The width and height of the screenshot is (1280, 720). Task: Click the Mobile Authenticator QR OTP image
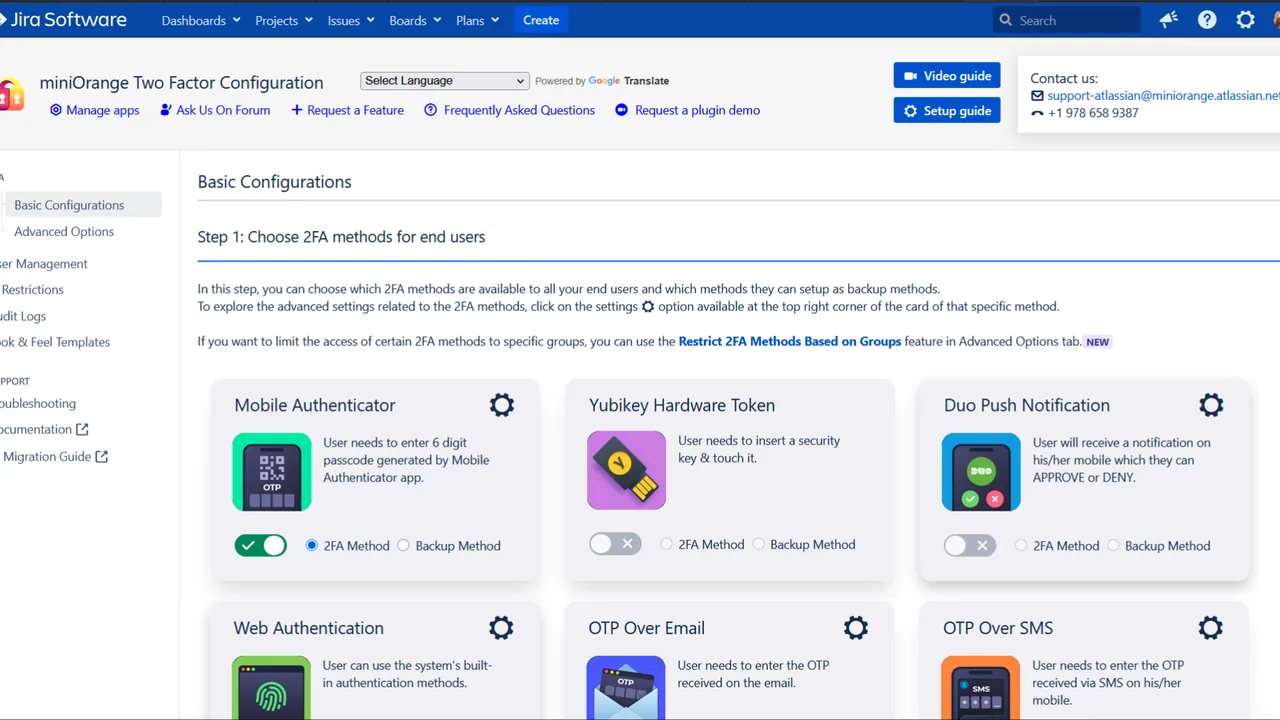(272, 472)
